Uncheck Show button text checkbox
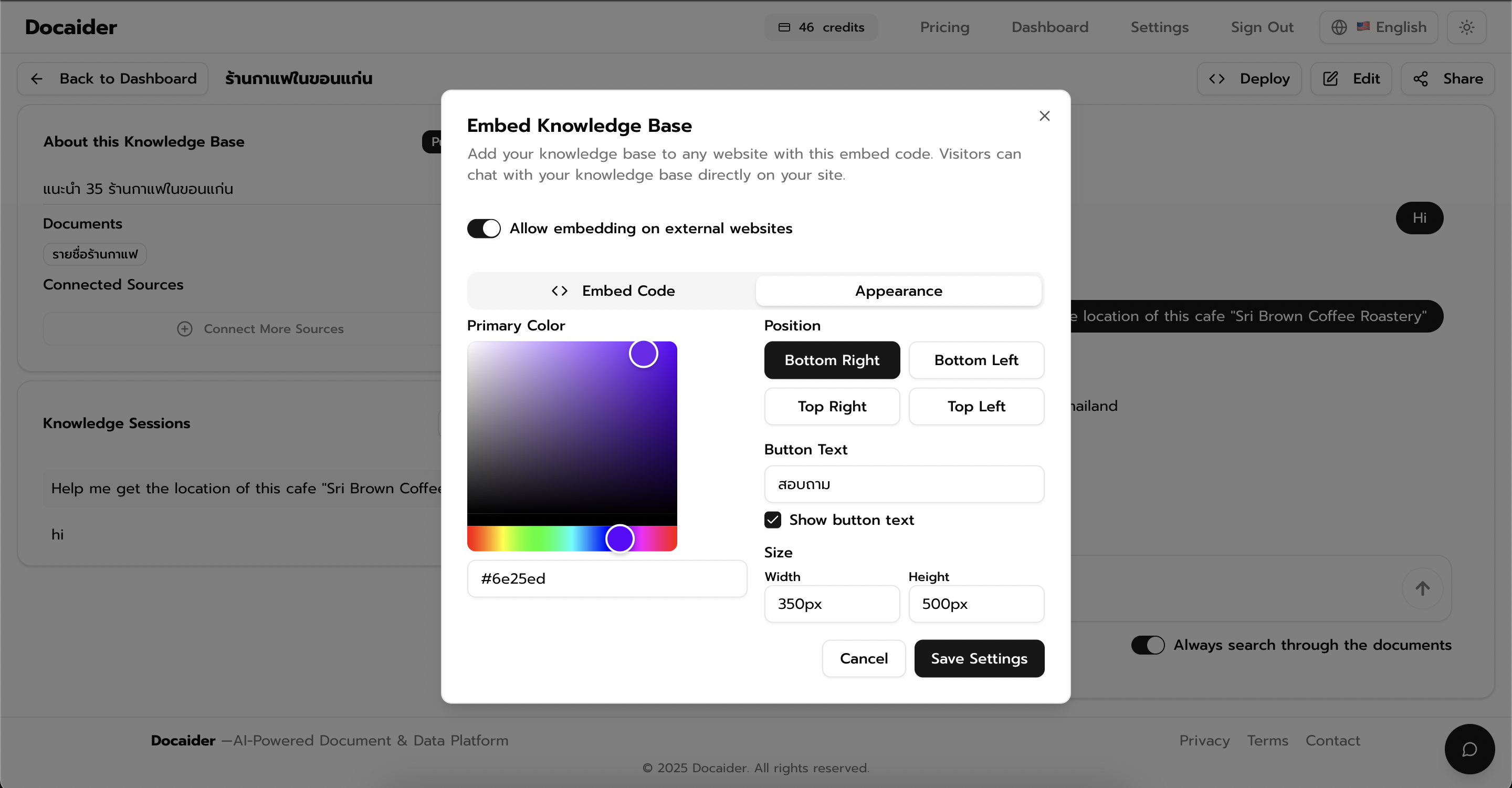This screenshot has height=788, width=1512. click(772, 520)
